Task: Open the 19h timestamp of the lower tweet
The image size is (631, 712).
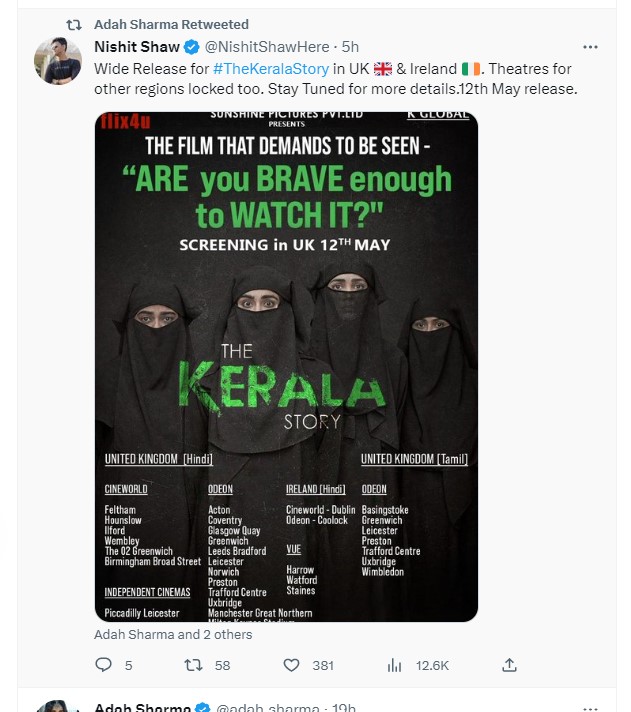Action: 343,708
